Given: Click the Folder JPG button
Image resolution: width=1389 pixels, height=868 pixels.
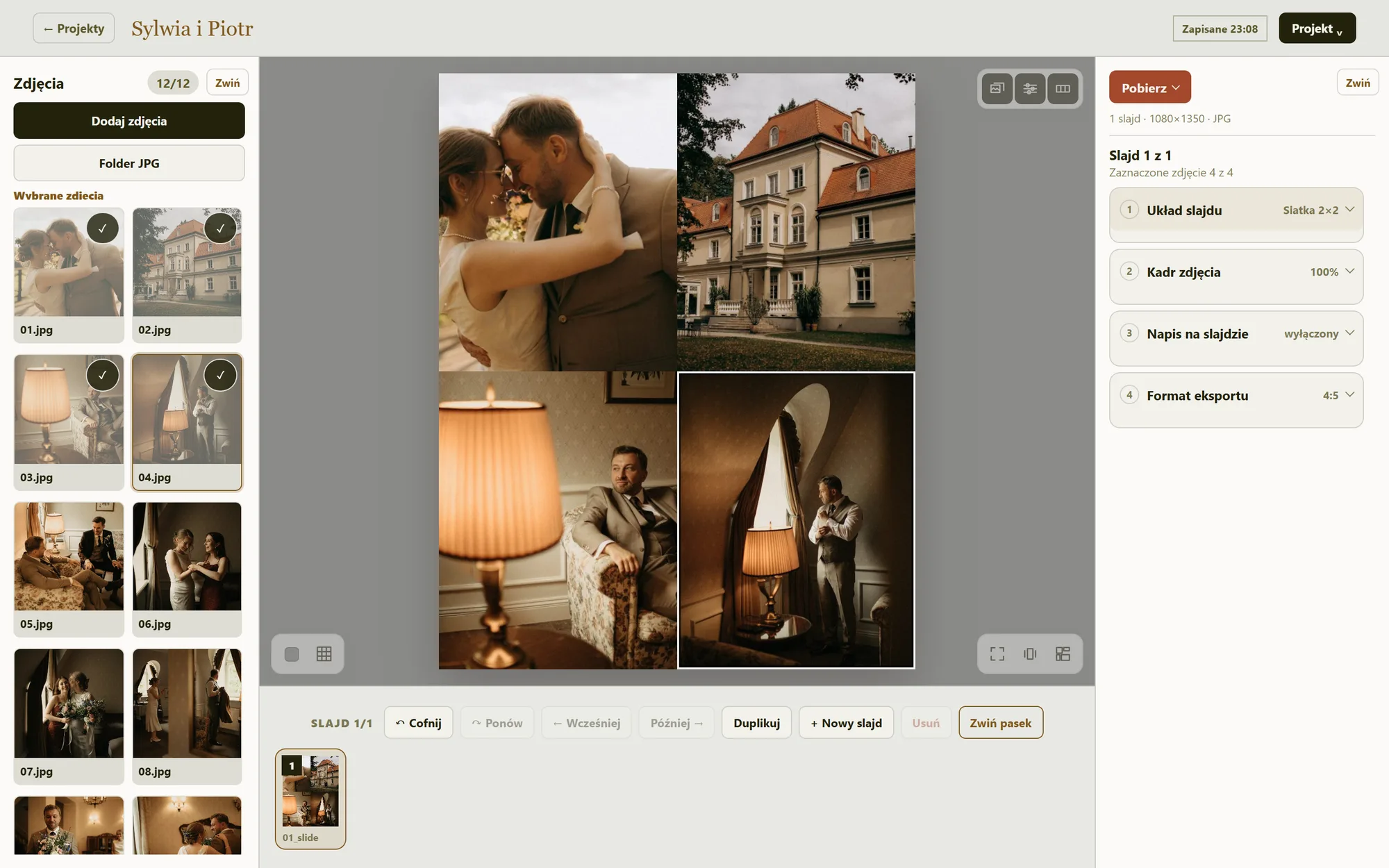Looking at the screenshot, I should click(x=129, y=163).
